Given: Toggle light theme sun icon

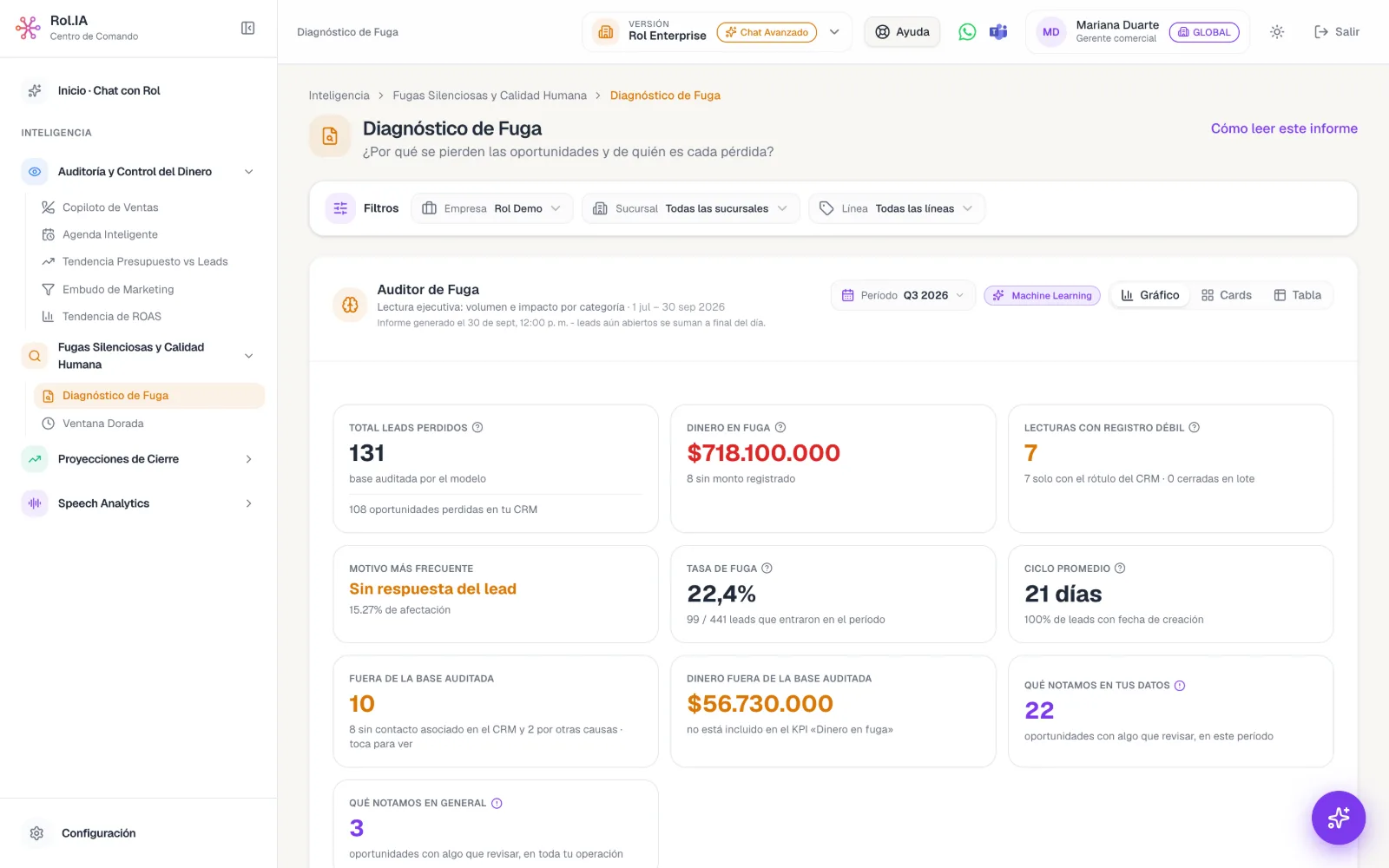Looking at the screenshot, I should click(x=1277, y=32).
